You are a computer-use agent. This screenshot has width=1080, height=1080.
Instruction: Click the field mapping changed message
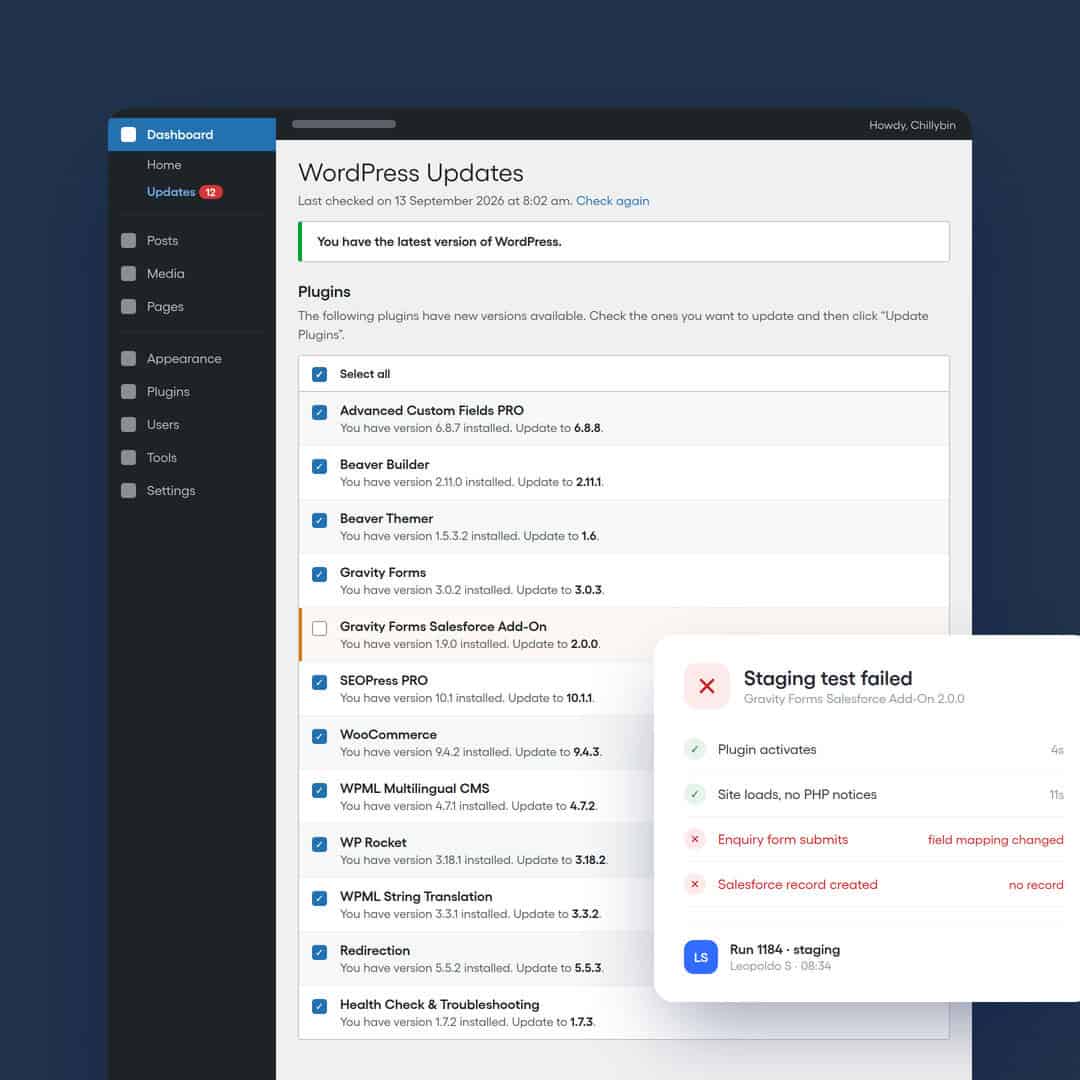click(995, 840)
